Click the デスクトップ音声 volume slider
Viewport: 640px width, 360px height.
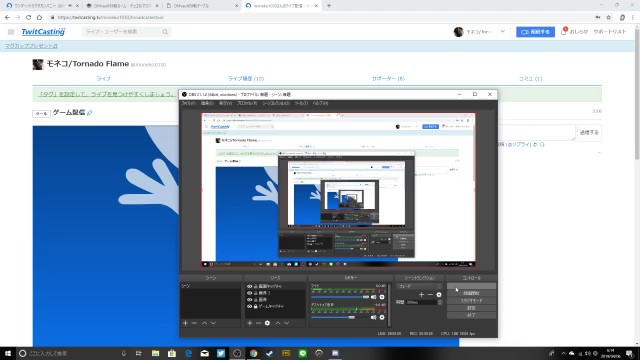(340, 317)
